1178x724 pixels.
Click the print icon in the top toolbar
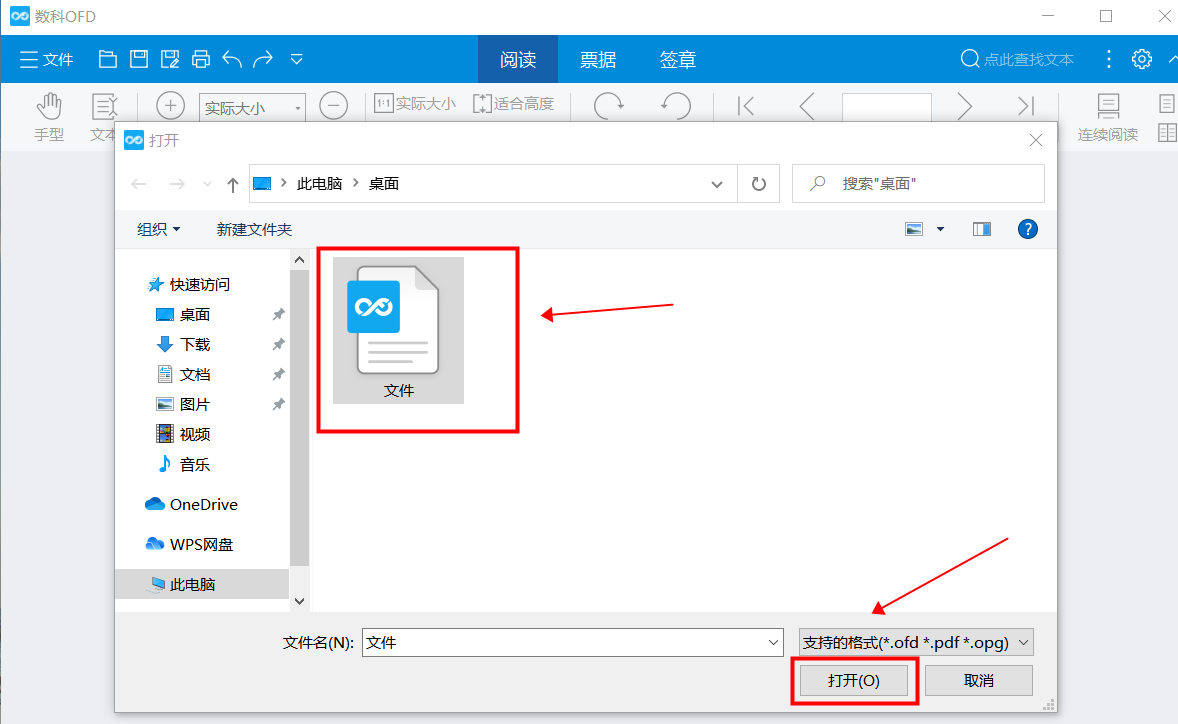click(201, 59)
